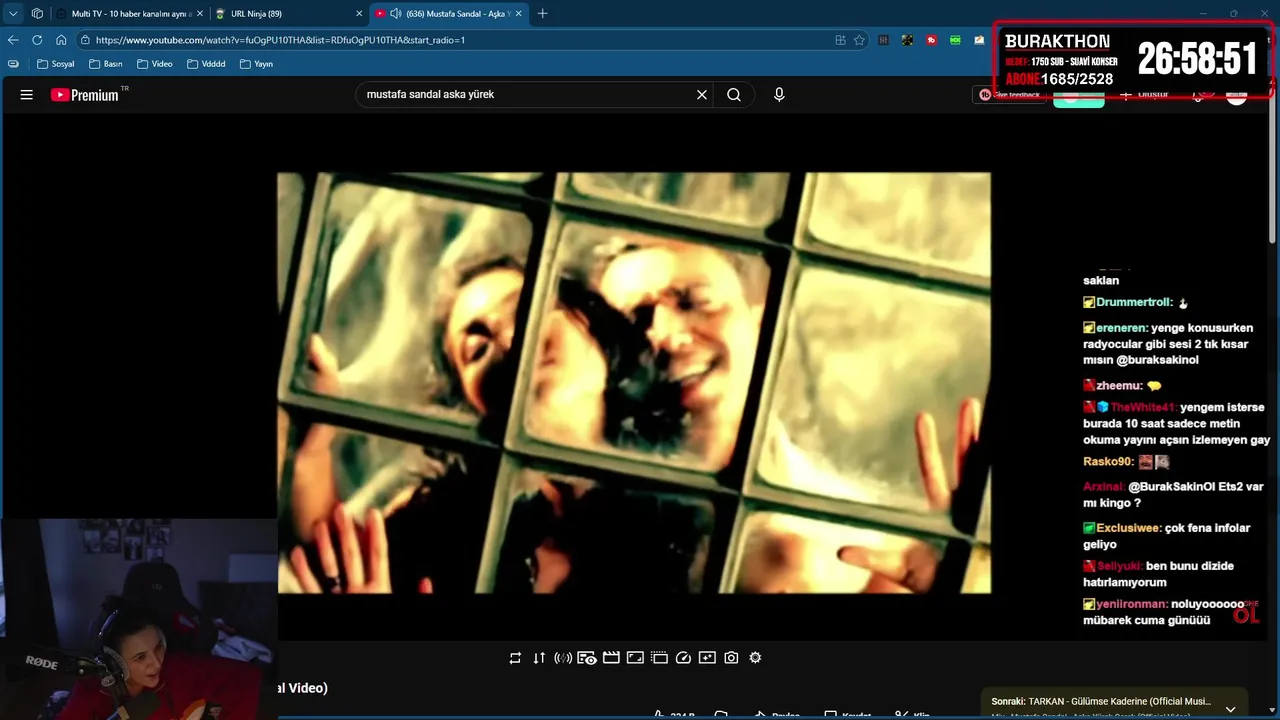Select the Mustafa Sandal YouTube tab

click(447, 13)
